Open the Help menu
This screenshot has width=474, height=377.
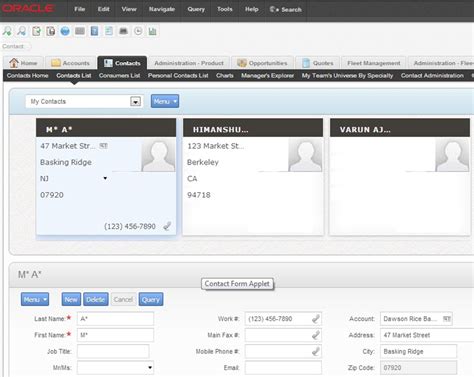(252, 9)
